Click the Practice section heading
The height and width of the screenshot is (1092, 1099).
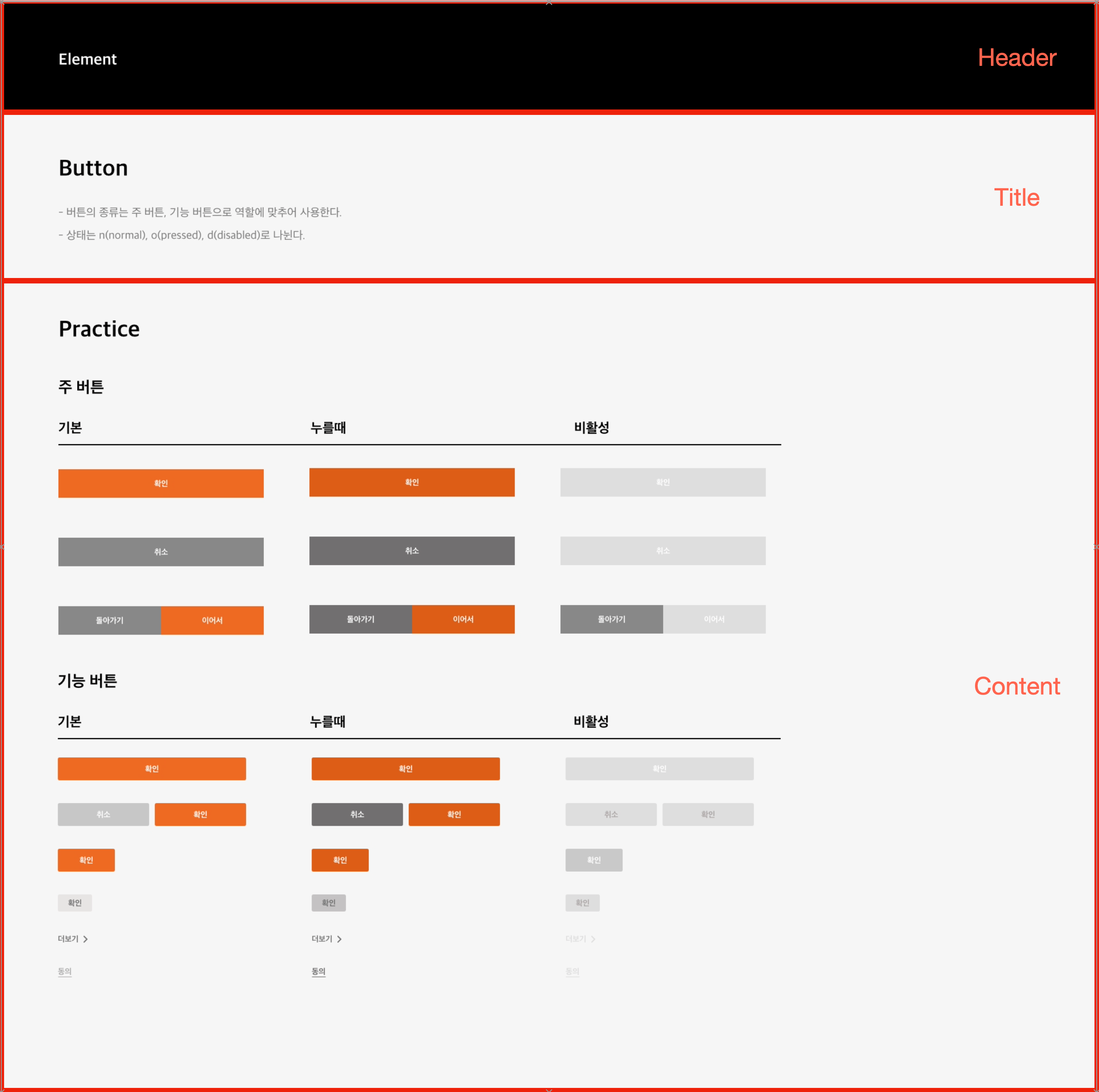[99, 329]
